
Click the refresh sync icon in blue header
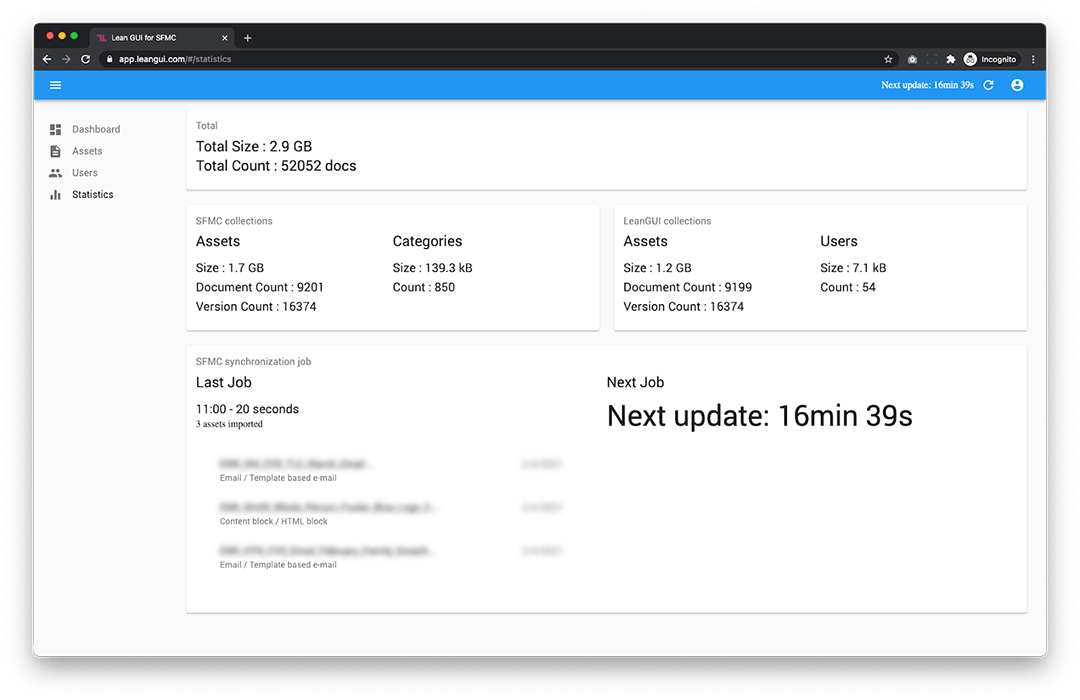click(x=988, y=85)
